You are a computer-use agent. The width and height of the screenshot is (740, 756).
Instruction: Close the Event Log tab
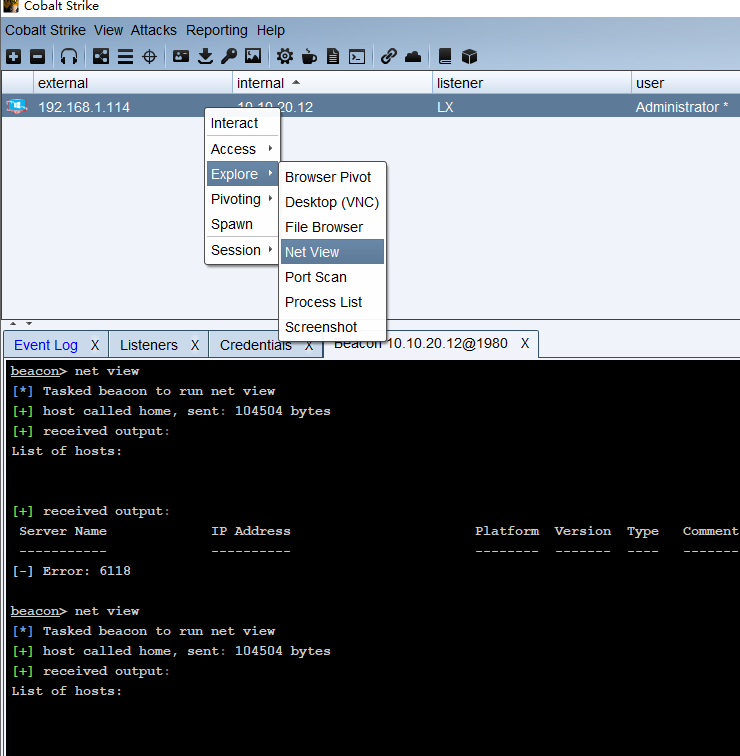point(95,345)
